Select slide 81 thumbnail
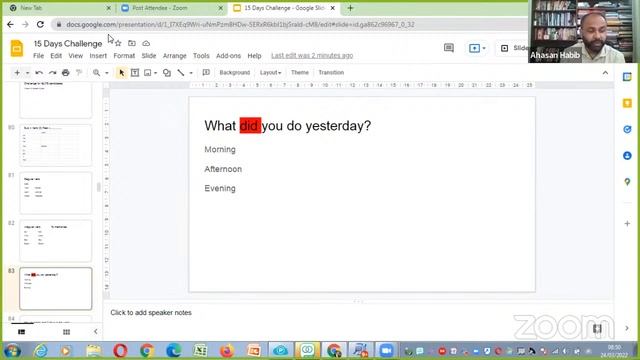Viewport: 640px width, 360px height. pos(56,193)
